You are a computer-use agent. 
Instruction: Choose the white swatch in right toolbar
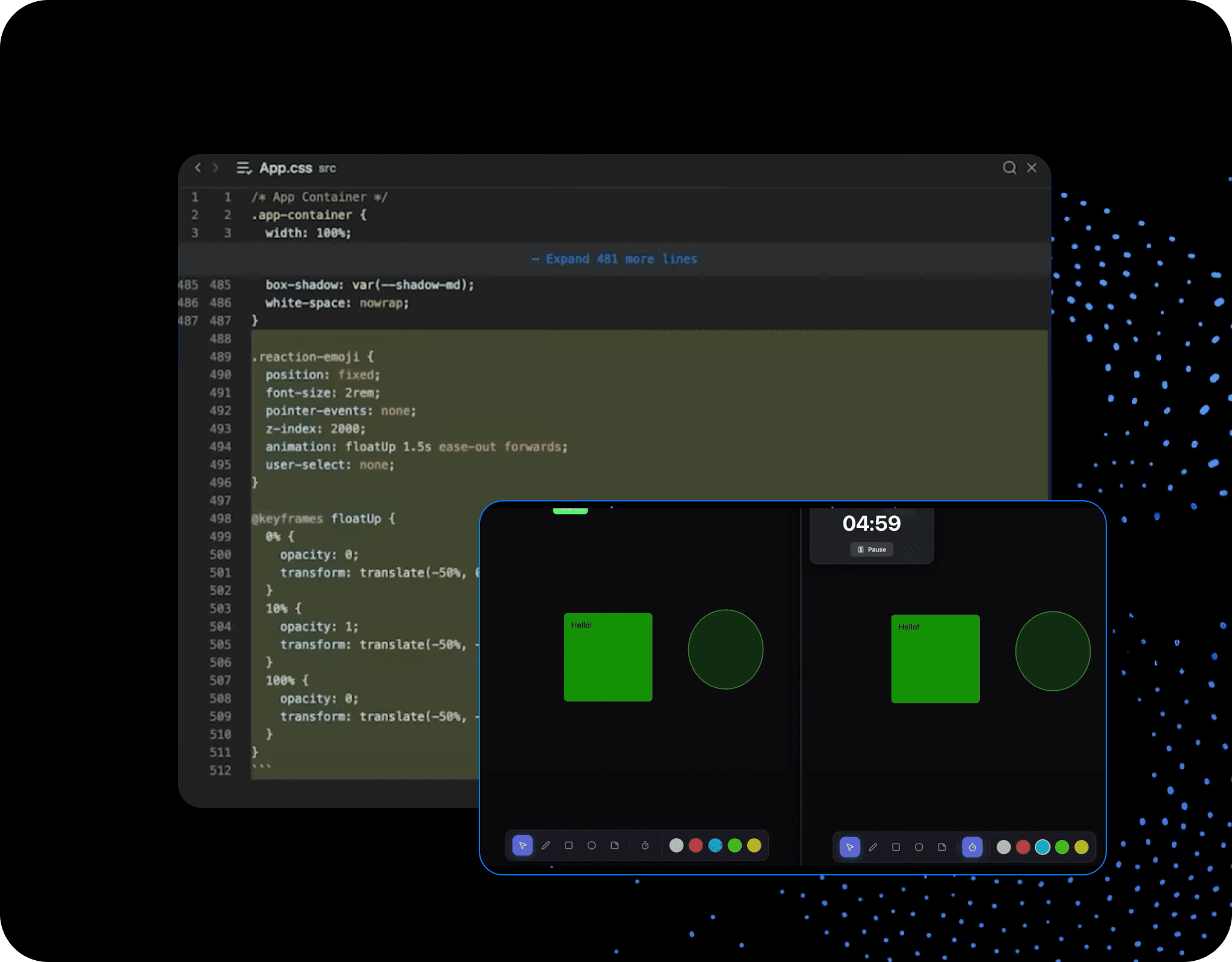[1003, 847]
